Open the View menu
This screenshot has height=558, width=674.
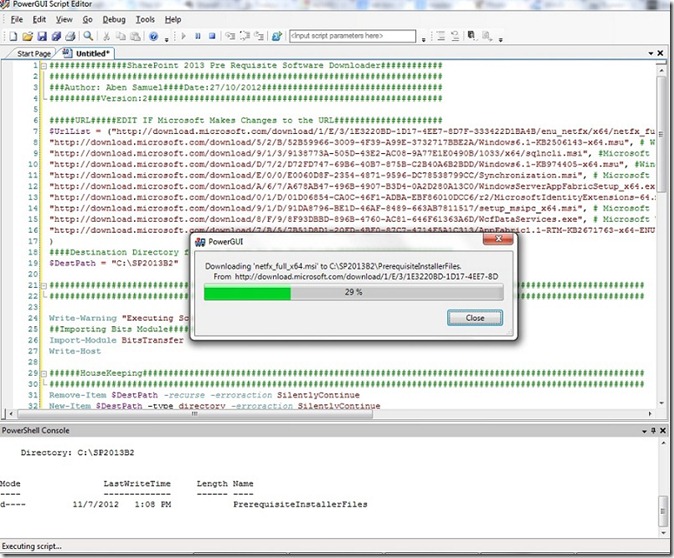coord(64,19)
